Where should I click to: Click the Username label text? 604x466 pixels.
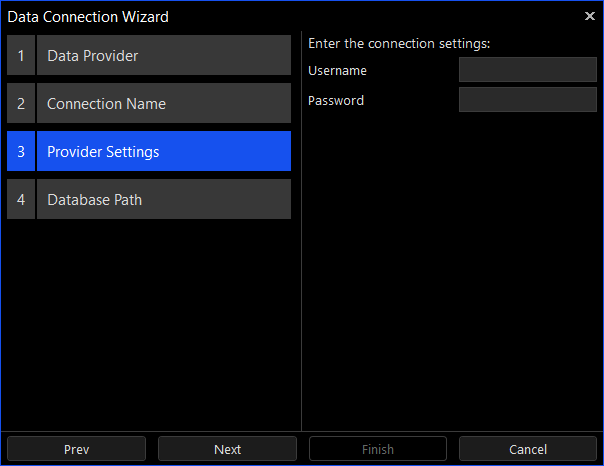(x=337, y=71)
